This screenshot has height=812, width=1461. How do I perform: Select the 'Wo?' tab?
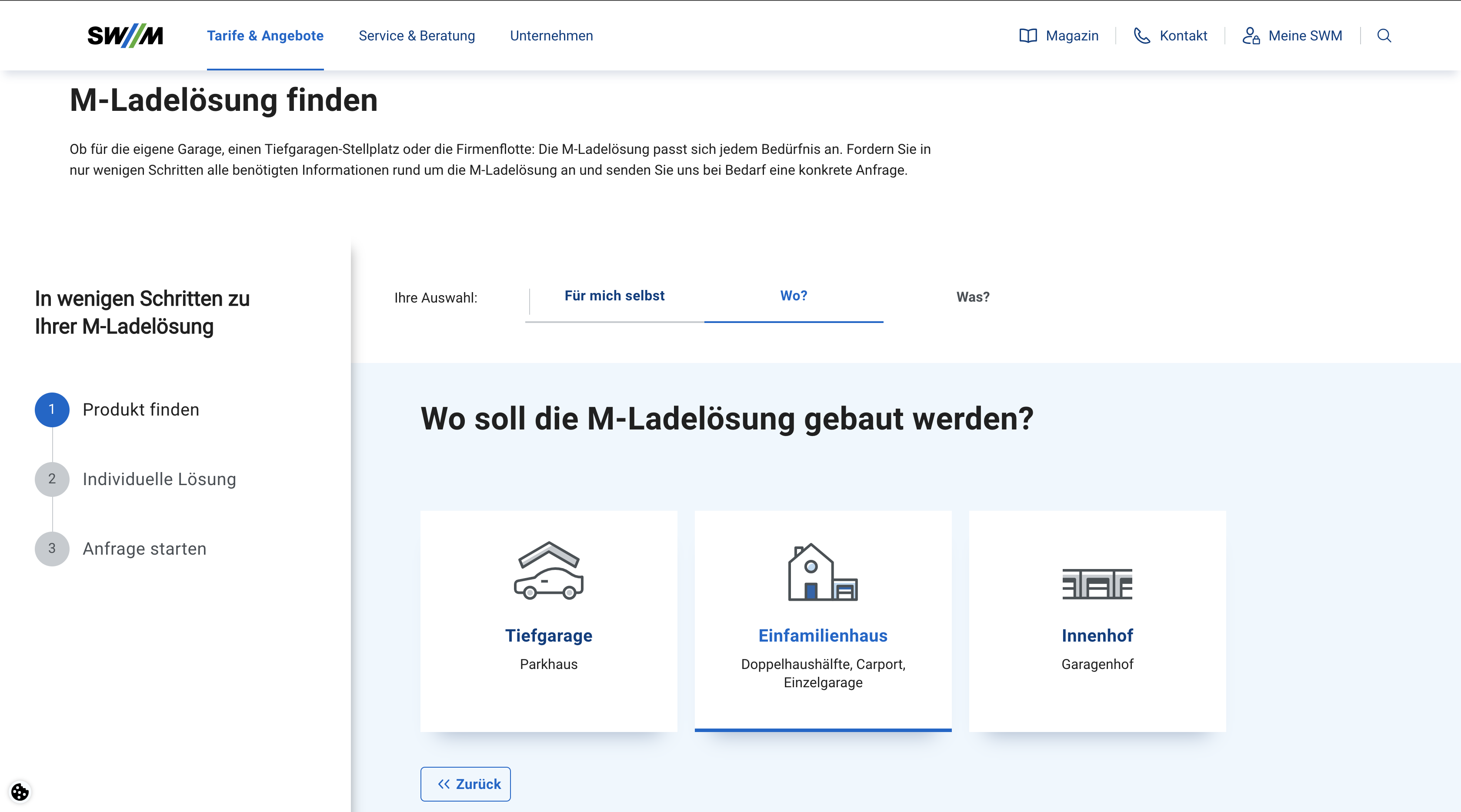tap(794, 296)
